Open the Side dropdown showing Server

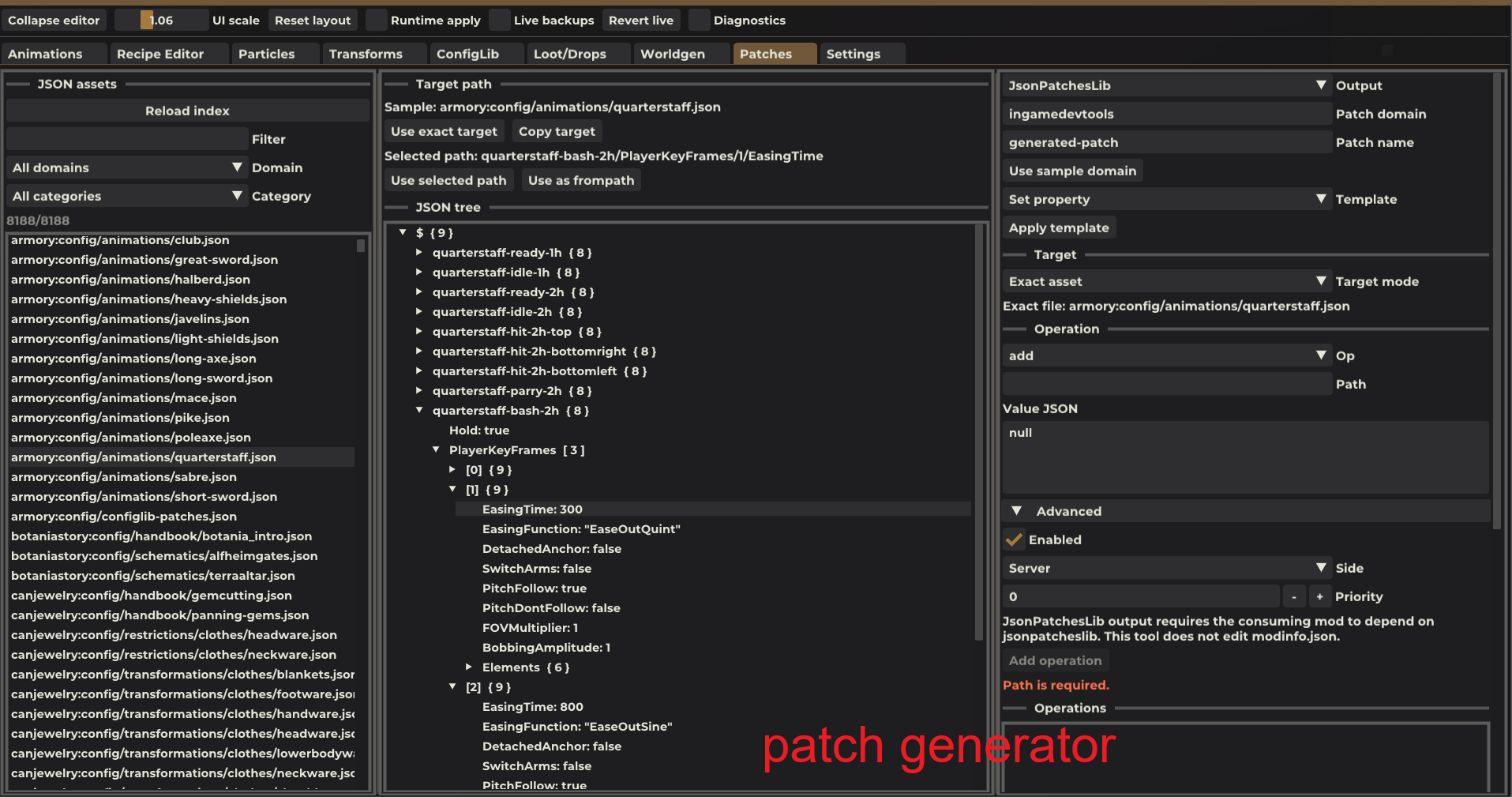tap(1167, 568)
